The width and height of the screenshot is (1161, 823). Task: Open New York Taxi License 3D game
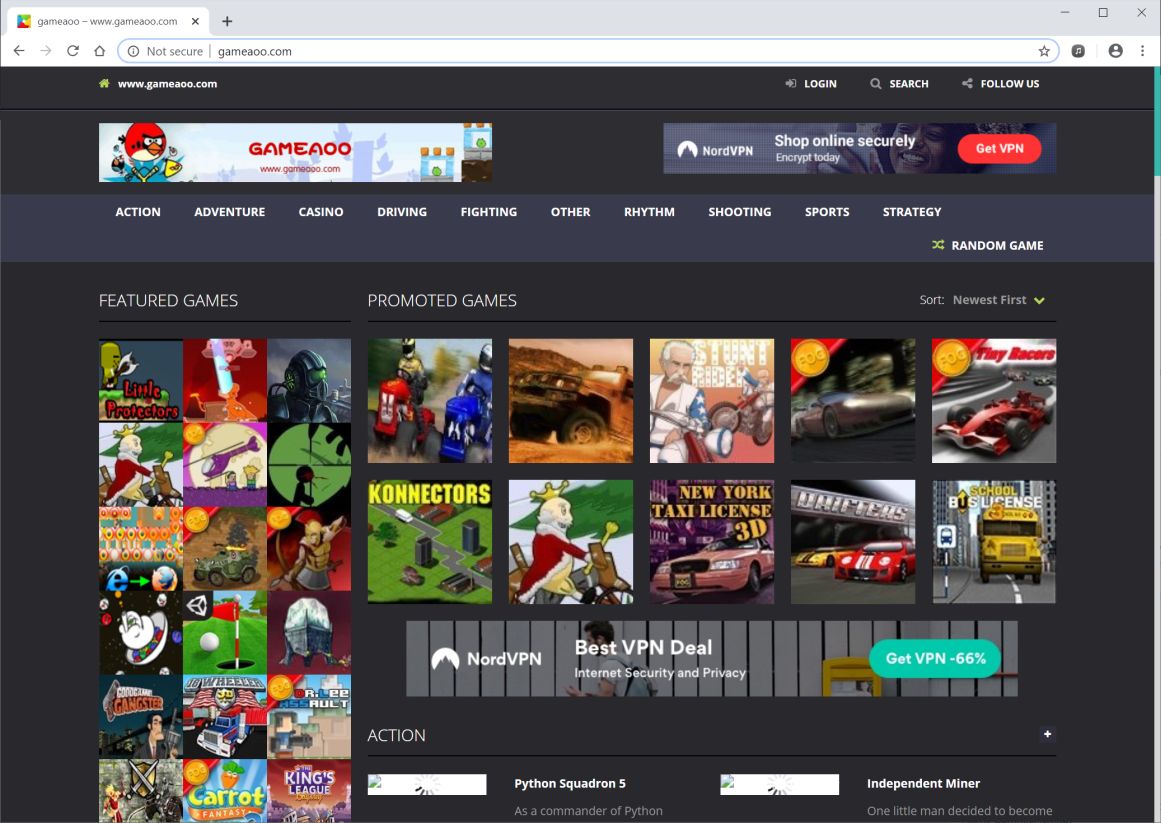712,541
